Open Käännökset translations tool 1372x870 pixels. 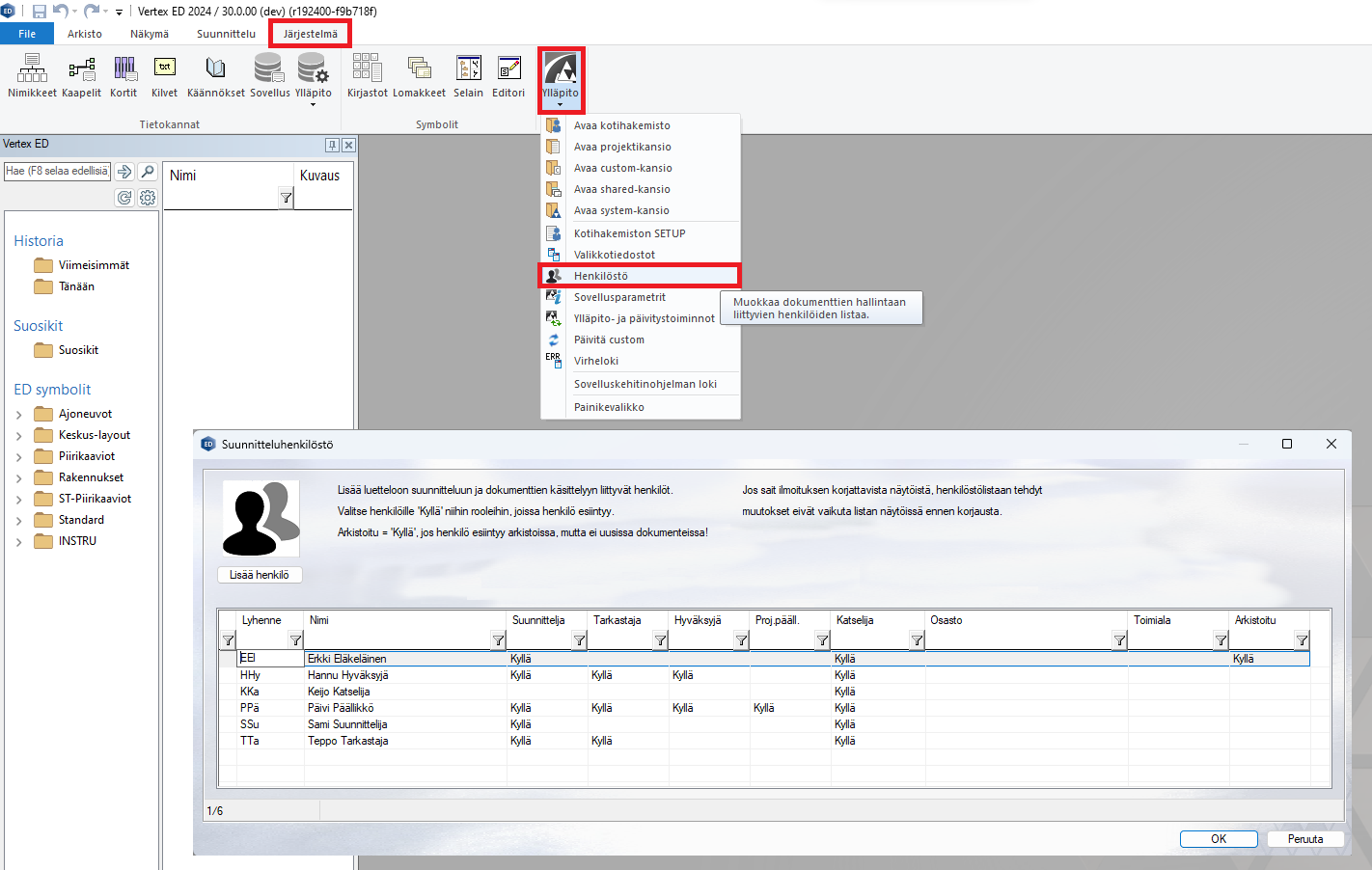215,75
